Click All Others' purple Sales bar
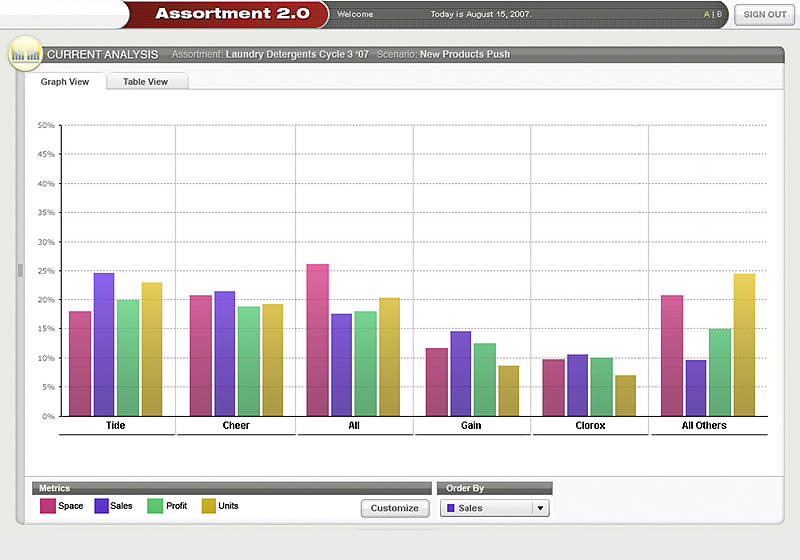 pyautogui.click(x=696, y=388)
